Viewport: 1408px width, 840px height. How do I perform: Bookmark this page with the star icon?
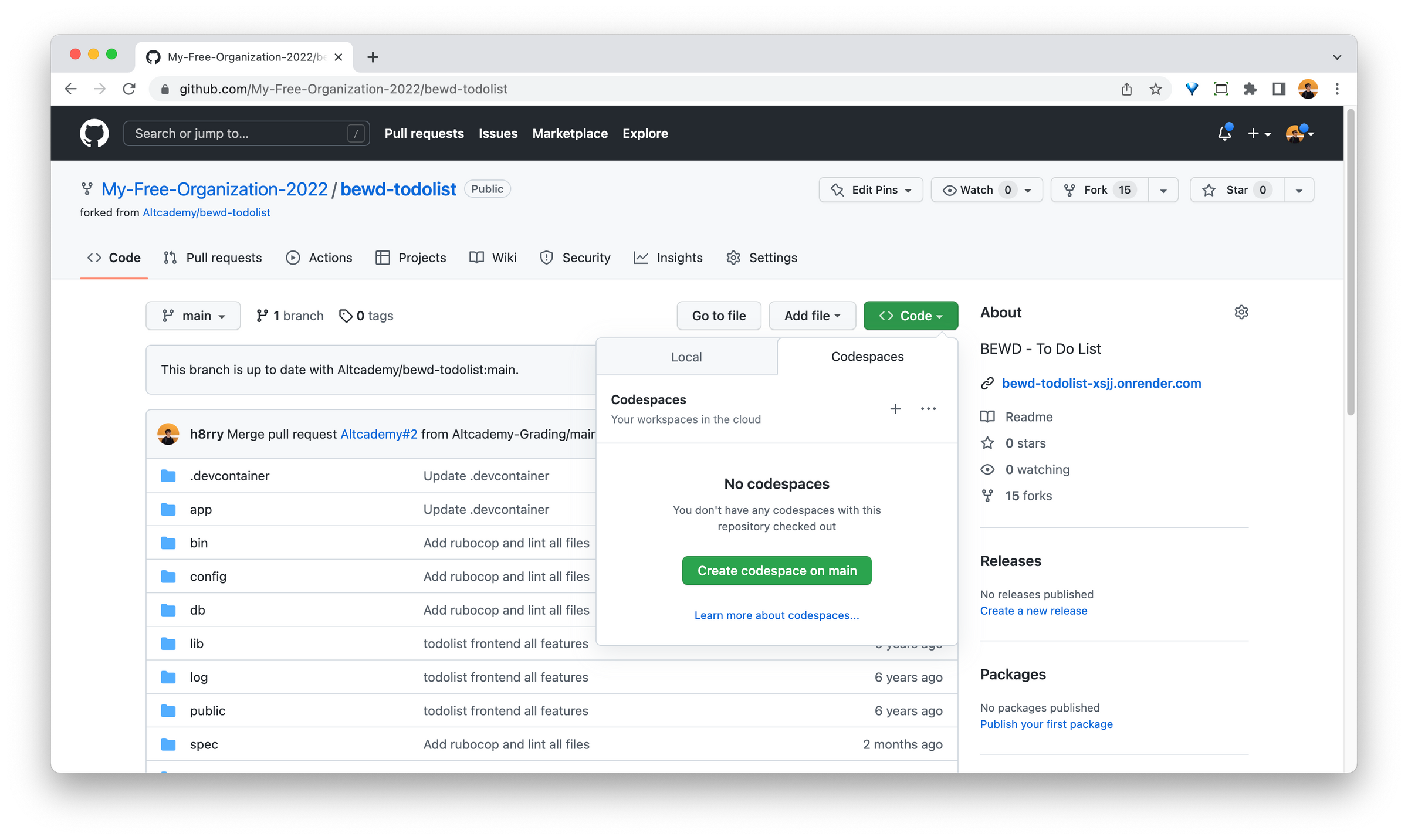tap(1155, 89)
